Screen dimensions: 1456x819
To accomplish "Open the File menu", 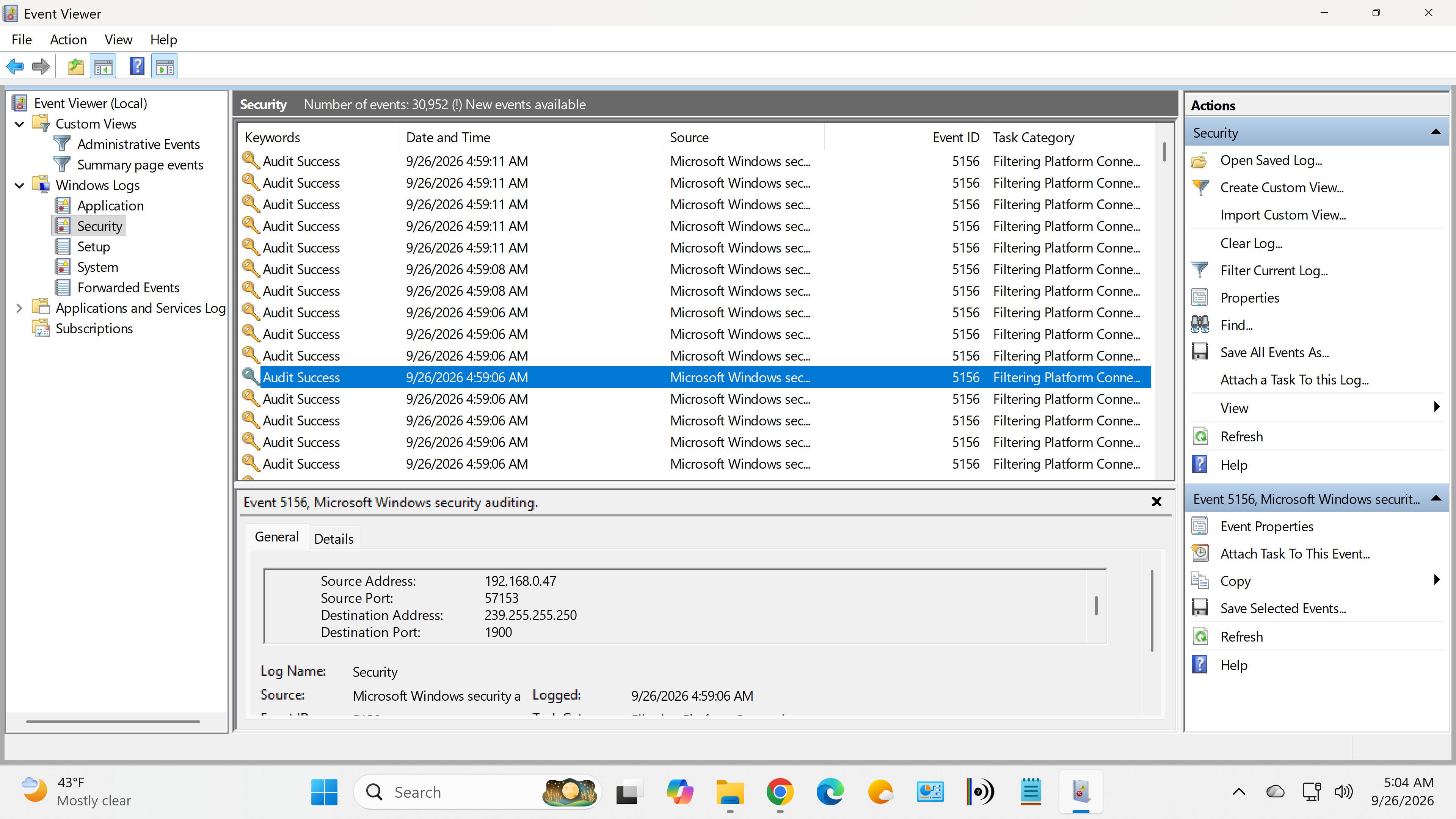I will pyautogui.click(x=22, y=39).
